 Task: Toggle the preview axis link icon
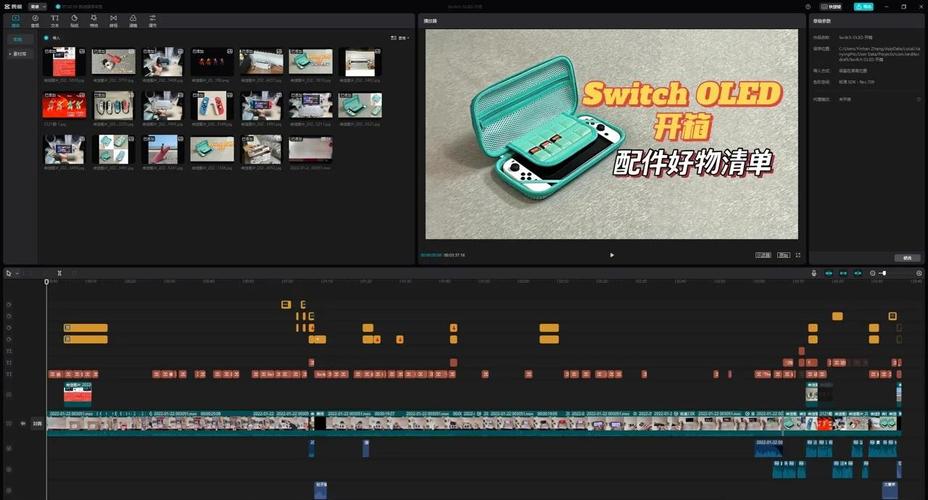point(857,273)
